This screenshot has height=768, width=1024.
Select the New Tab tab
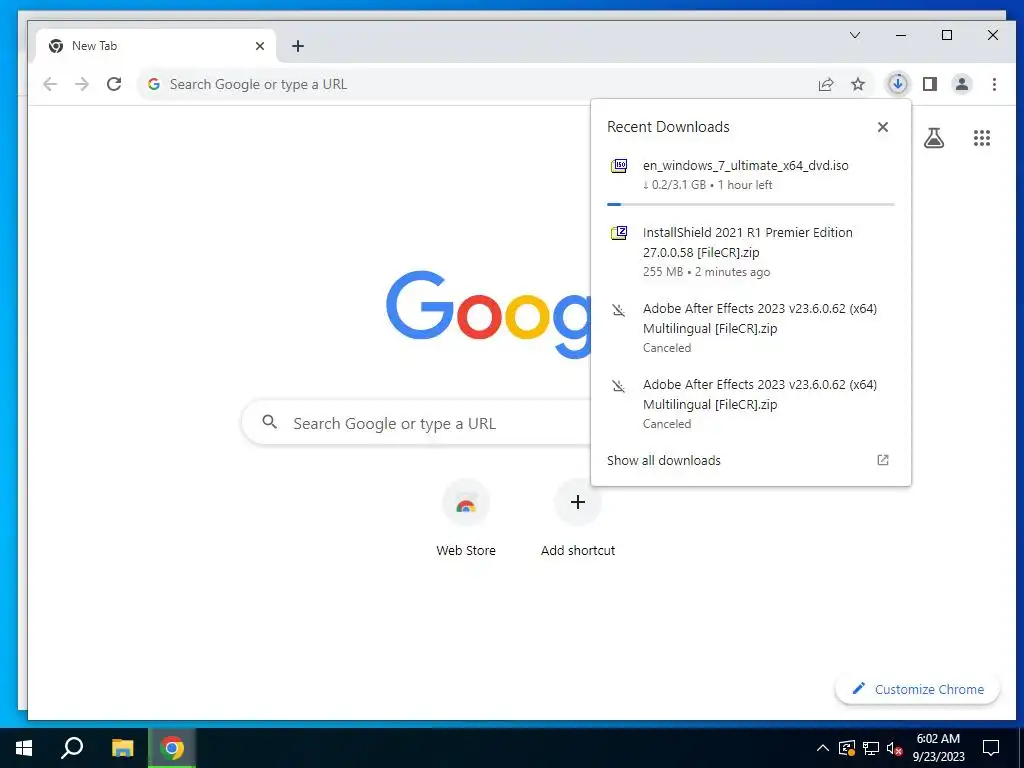(x=156, y=46)
